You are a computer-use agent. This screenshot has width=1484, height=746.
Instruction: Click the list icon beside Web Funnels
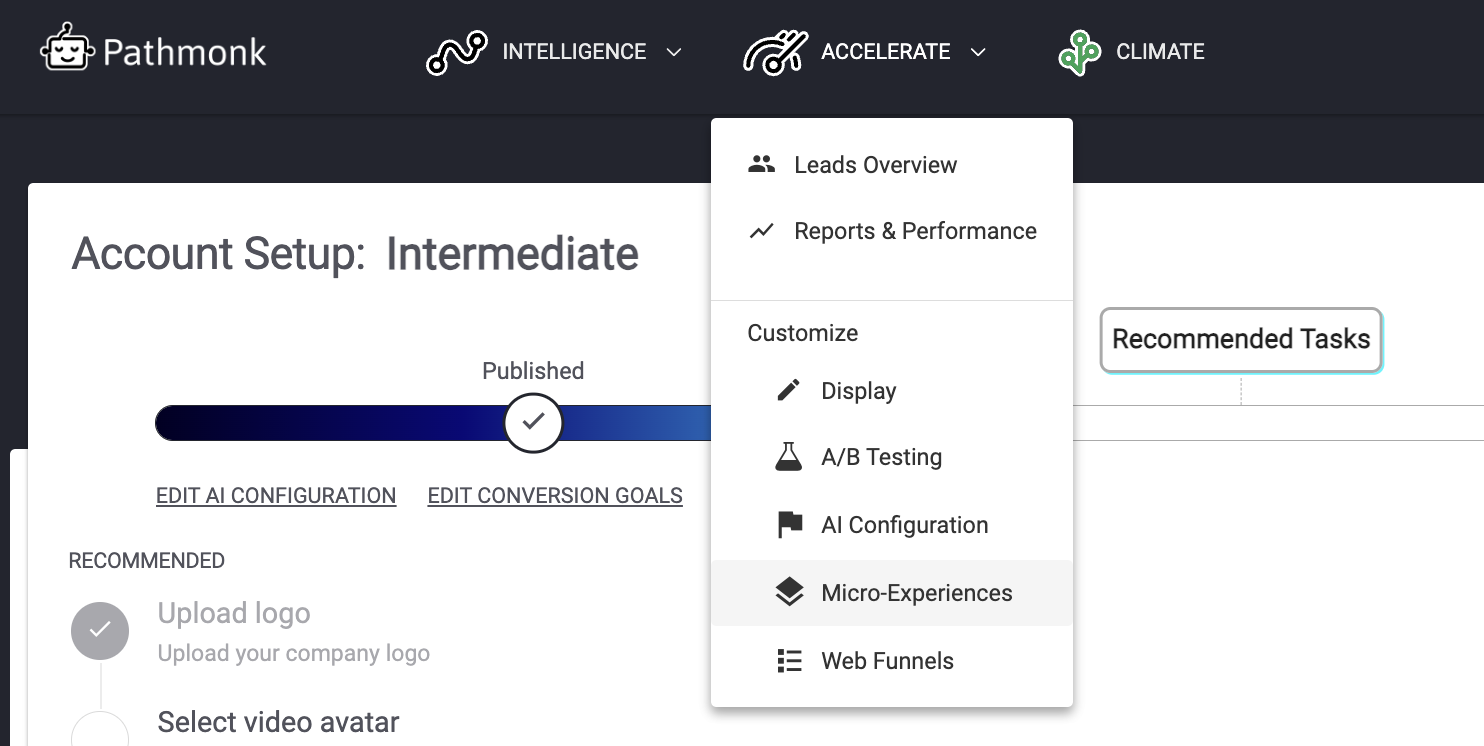point(789,661)
